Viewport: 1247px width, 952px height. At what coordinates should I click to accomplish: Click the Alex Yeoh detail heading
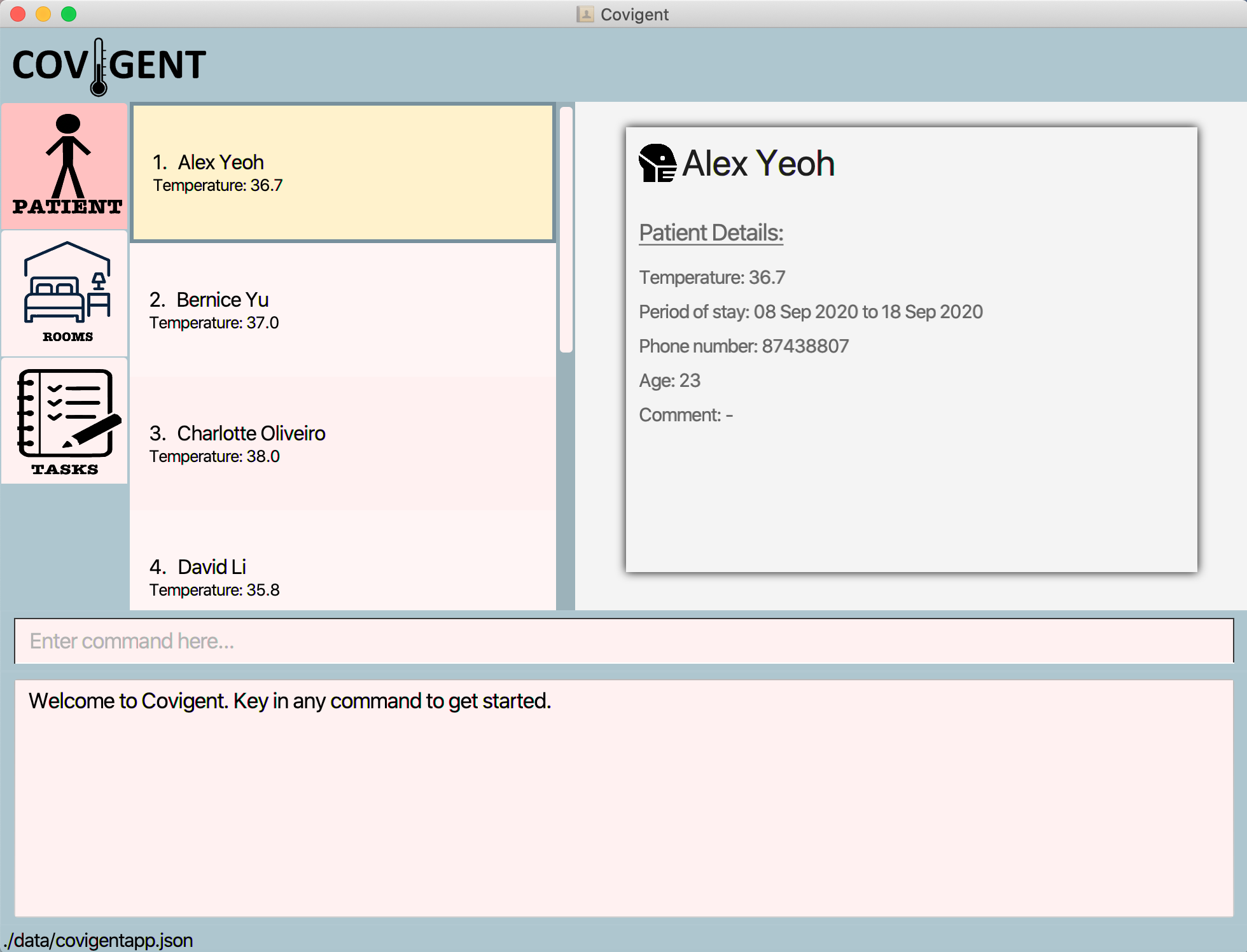point(758,164)
